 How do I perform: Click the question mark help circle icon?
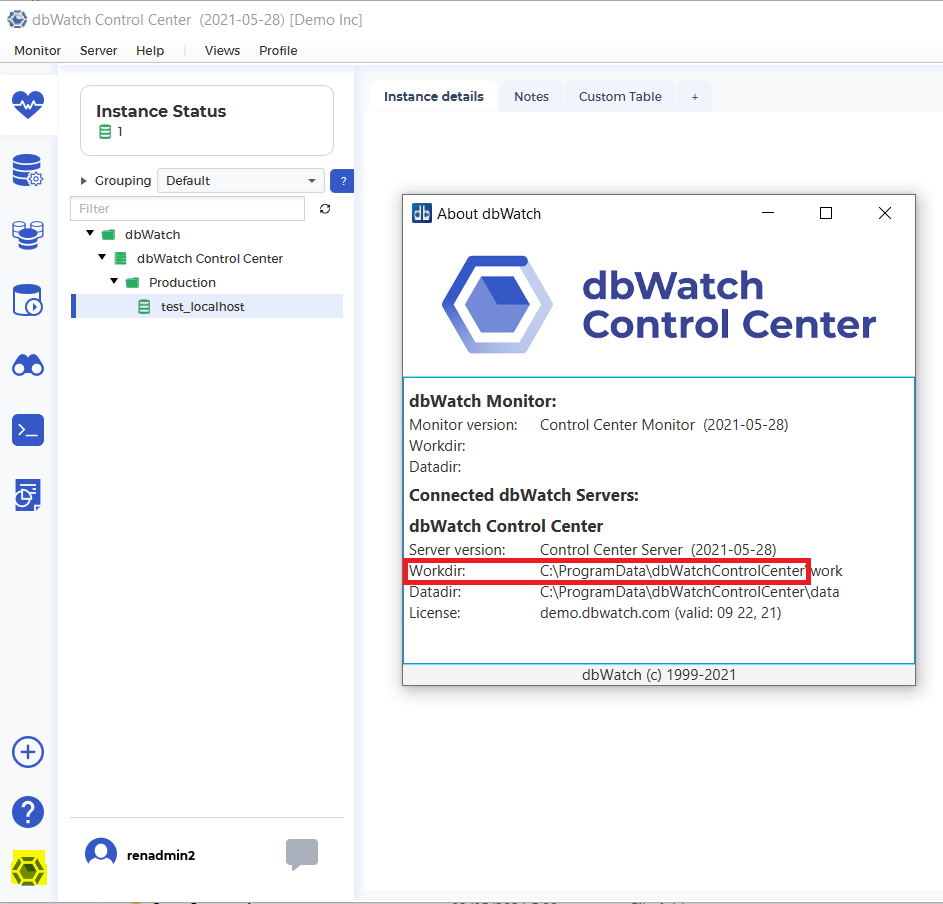click(x=28, y=812)
